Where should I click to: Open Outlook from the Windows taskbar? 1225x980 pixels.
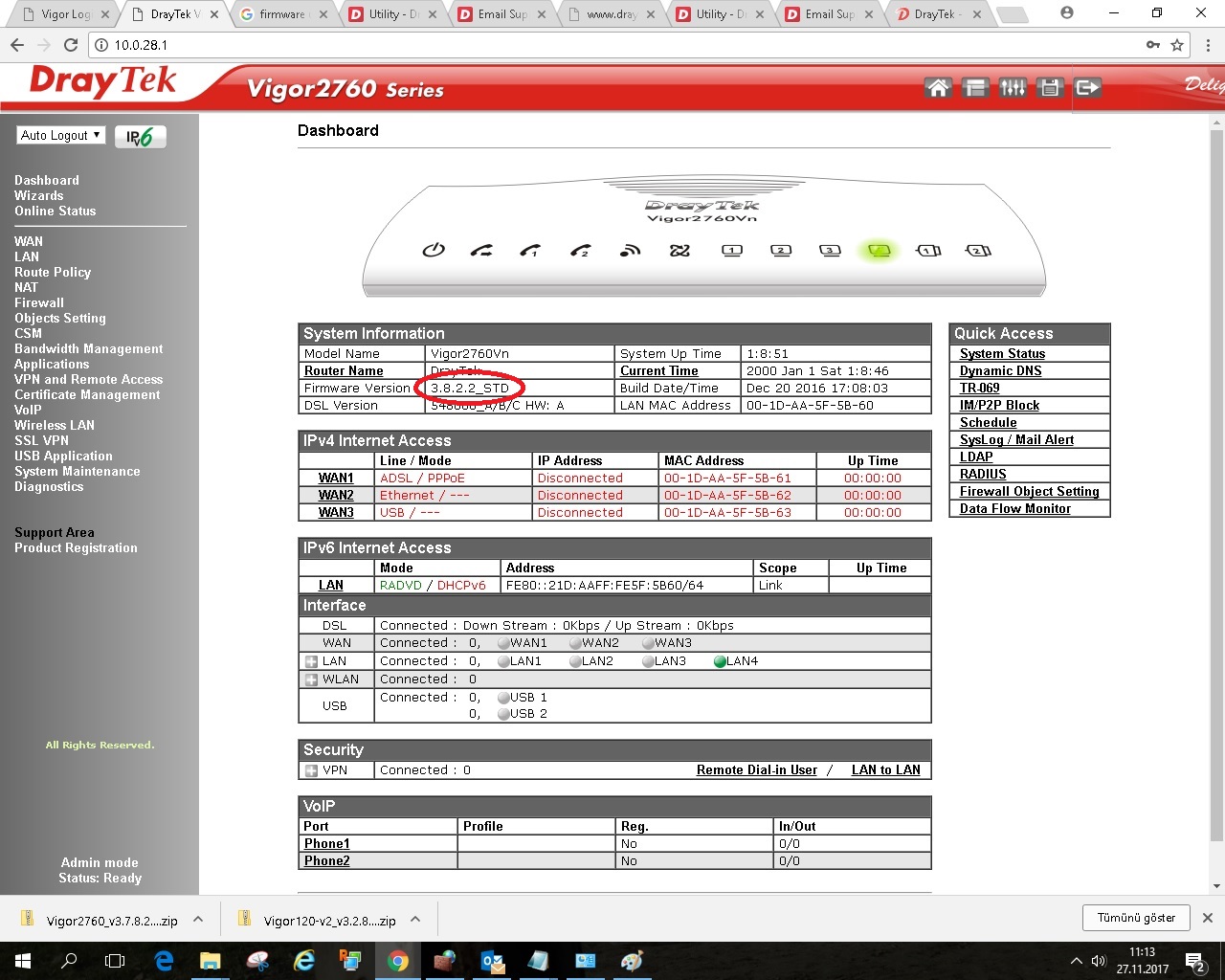tap(492, 961)
